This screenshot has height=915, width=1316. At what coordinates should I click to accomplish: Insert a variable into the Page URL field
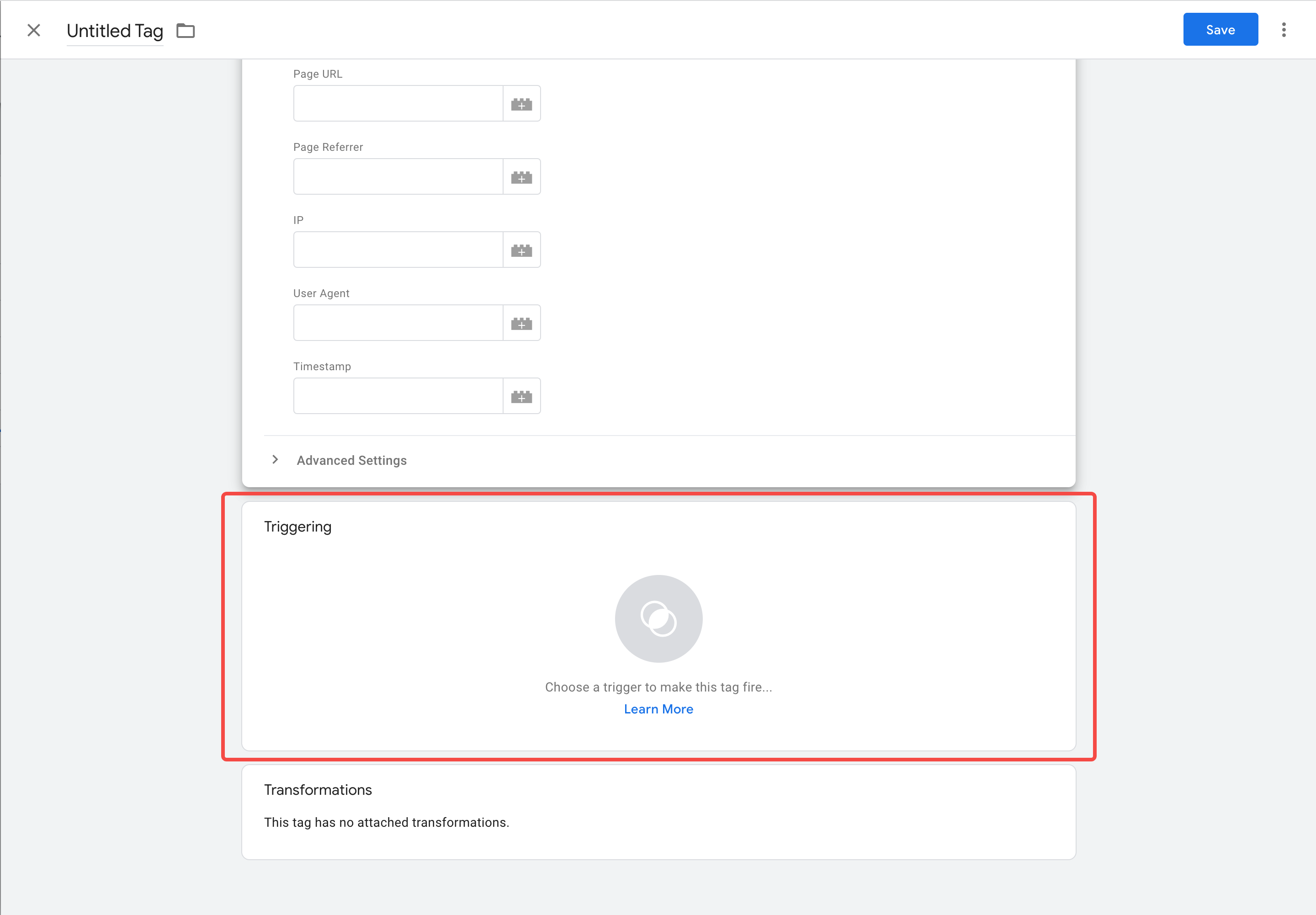click(521, 103)
